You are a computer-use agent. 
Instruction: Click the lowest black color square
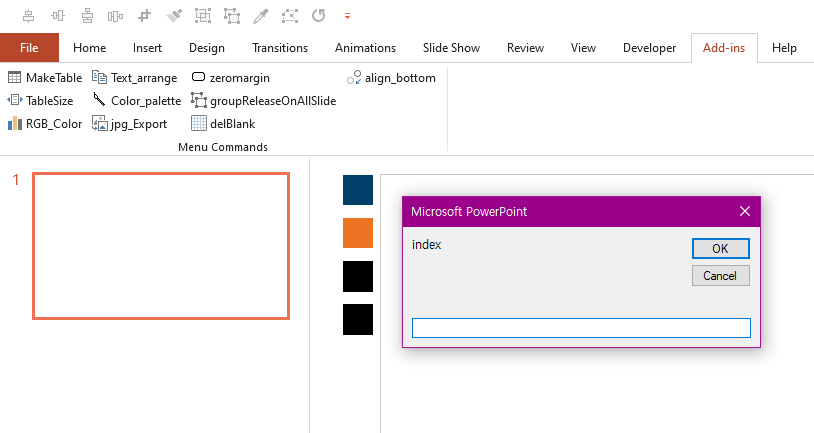tap(358, 319)
